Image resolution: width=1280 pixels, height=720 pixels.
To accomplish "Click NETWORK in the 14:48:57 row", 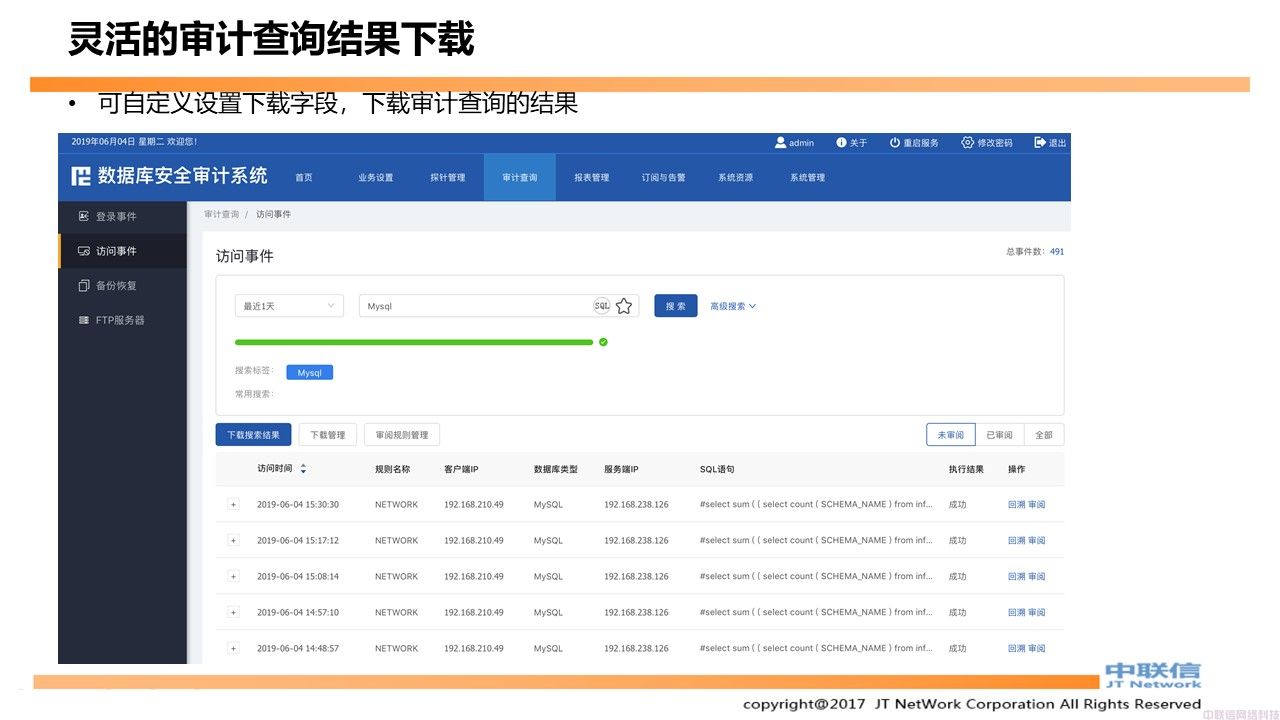I will (x=397, y=649).
